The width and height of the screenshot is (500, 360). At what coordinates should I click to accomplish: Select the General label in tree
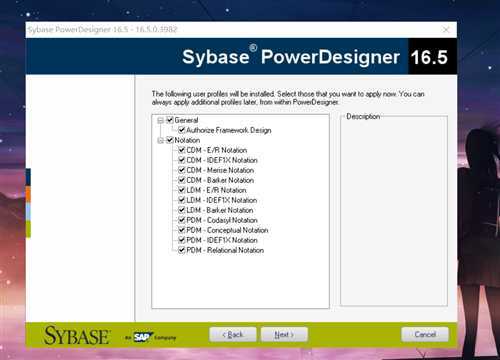(x=186, y=120)
